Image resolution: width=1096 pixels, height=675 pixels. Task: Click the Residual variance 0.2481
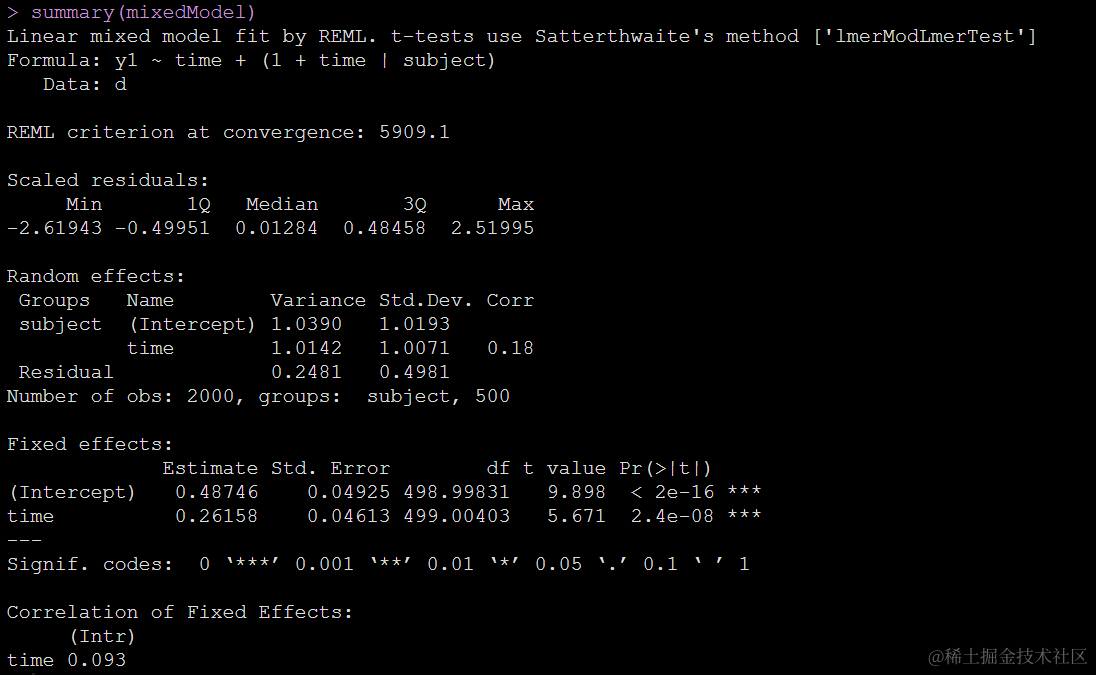pos(306,372)
